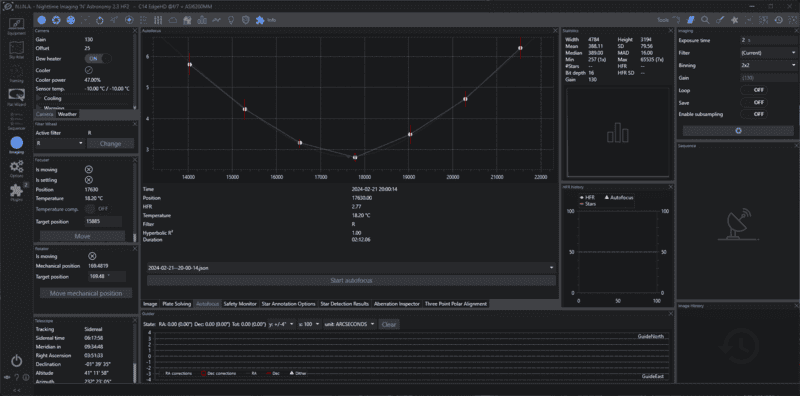Open the Sequencer section in sidebar
800x396 pixels.
(x=16, y=120)
